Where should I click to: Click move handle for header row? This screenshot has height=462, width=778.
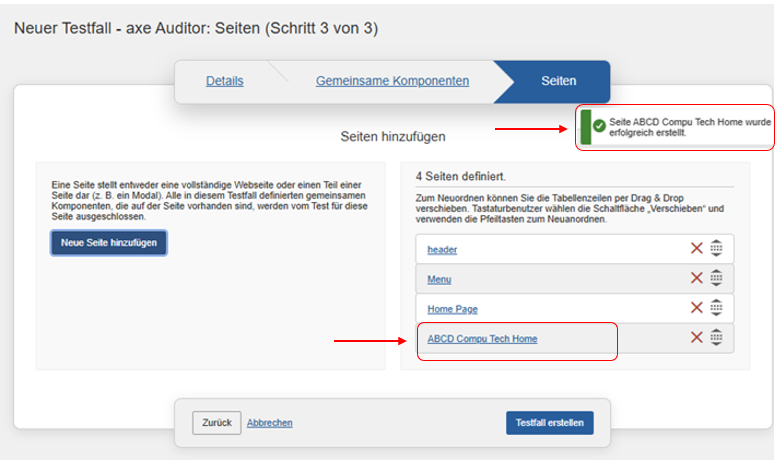tap(716, 249)
